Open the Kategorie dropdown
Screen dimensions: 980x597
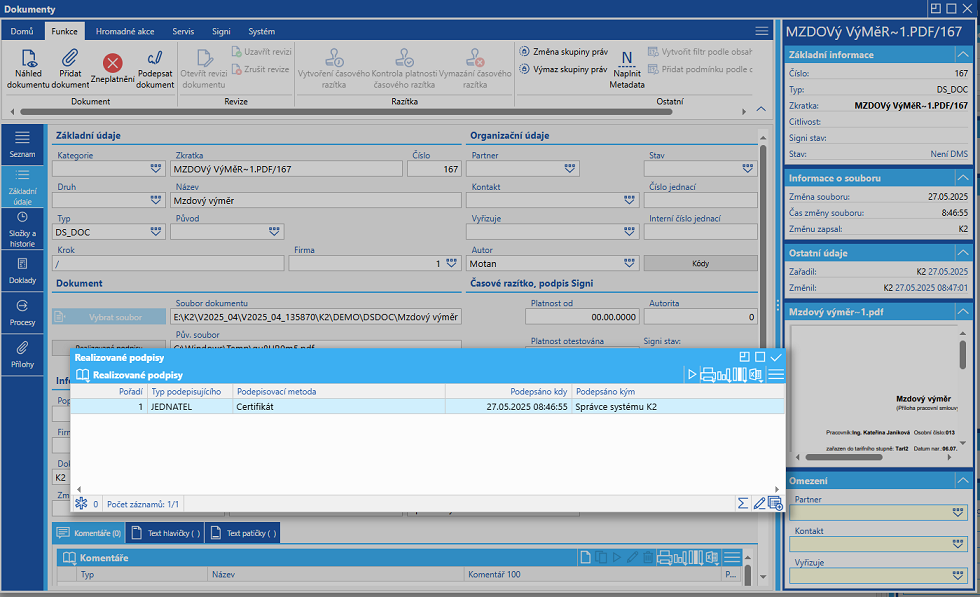tap(156, 169)
